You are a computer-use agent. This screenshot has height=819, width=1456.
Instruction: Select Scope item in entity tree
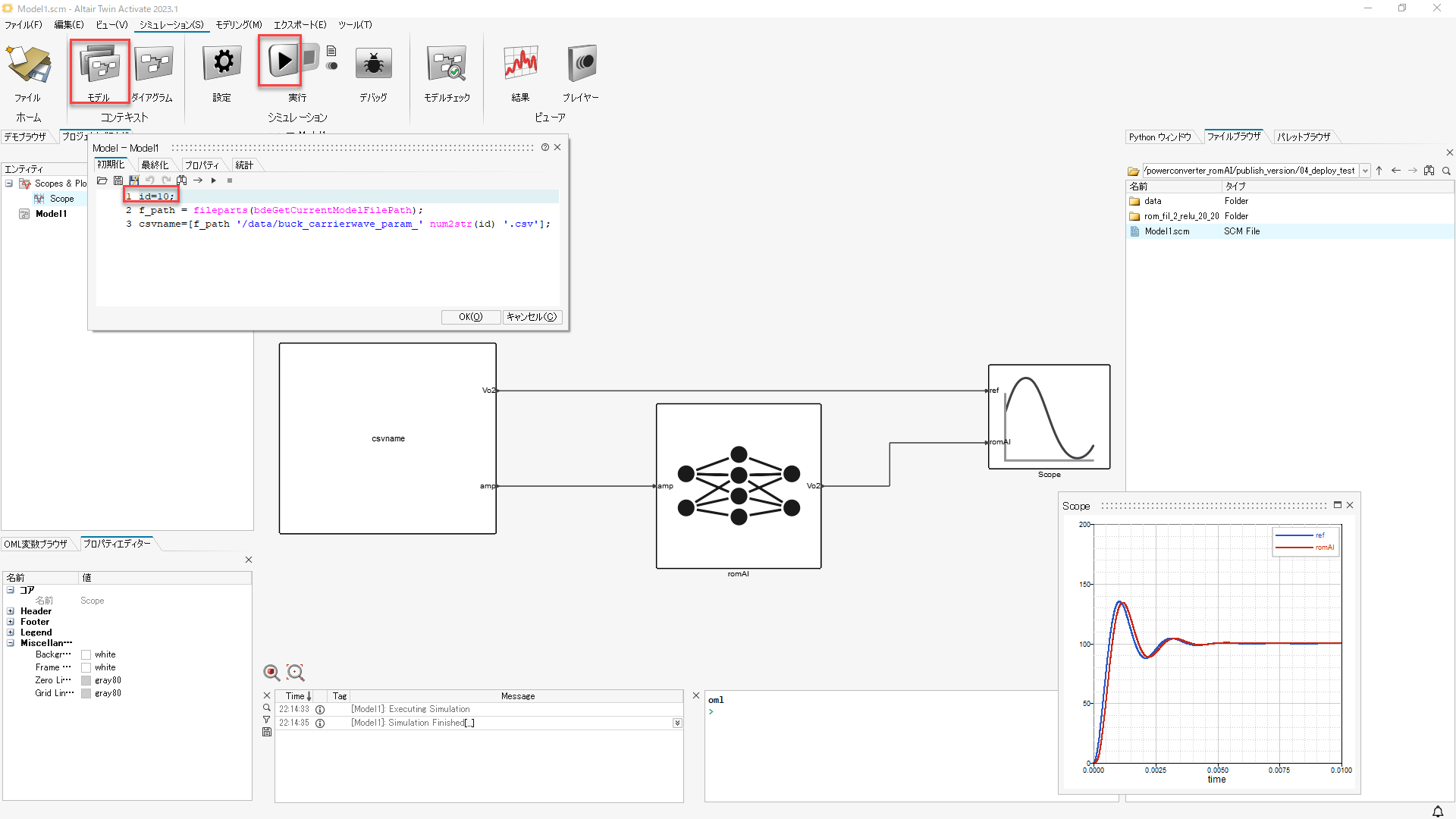pos(61,199)
